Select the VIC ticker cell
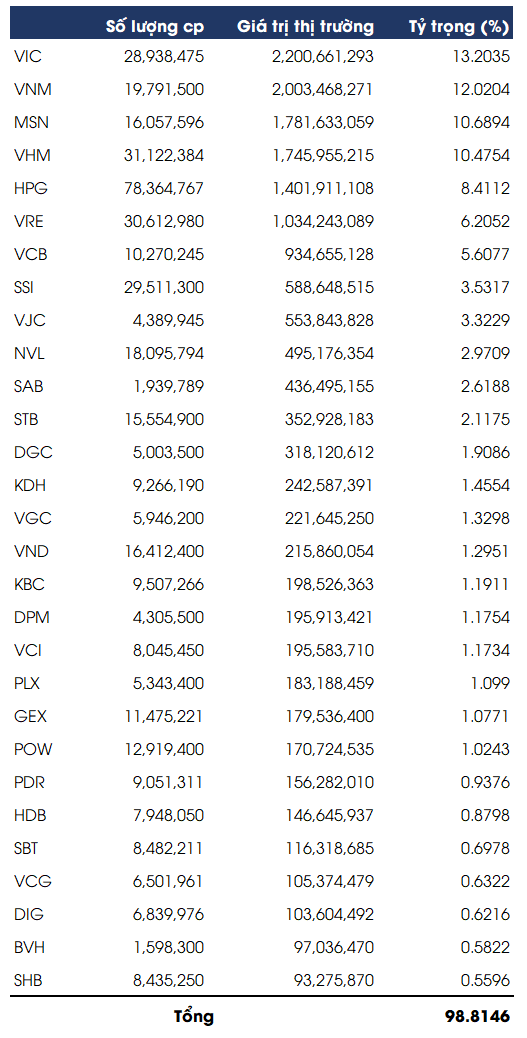527x1038 pixels. (27, 56)
